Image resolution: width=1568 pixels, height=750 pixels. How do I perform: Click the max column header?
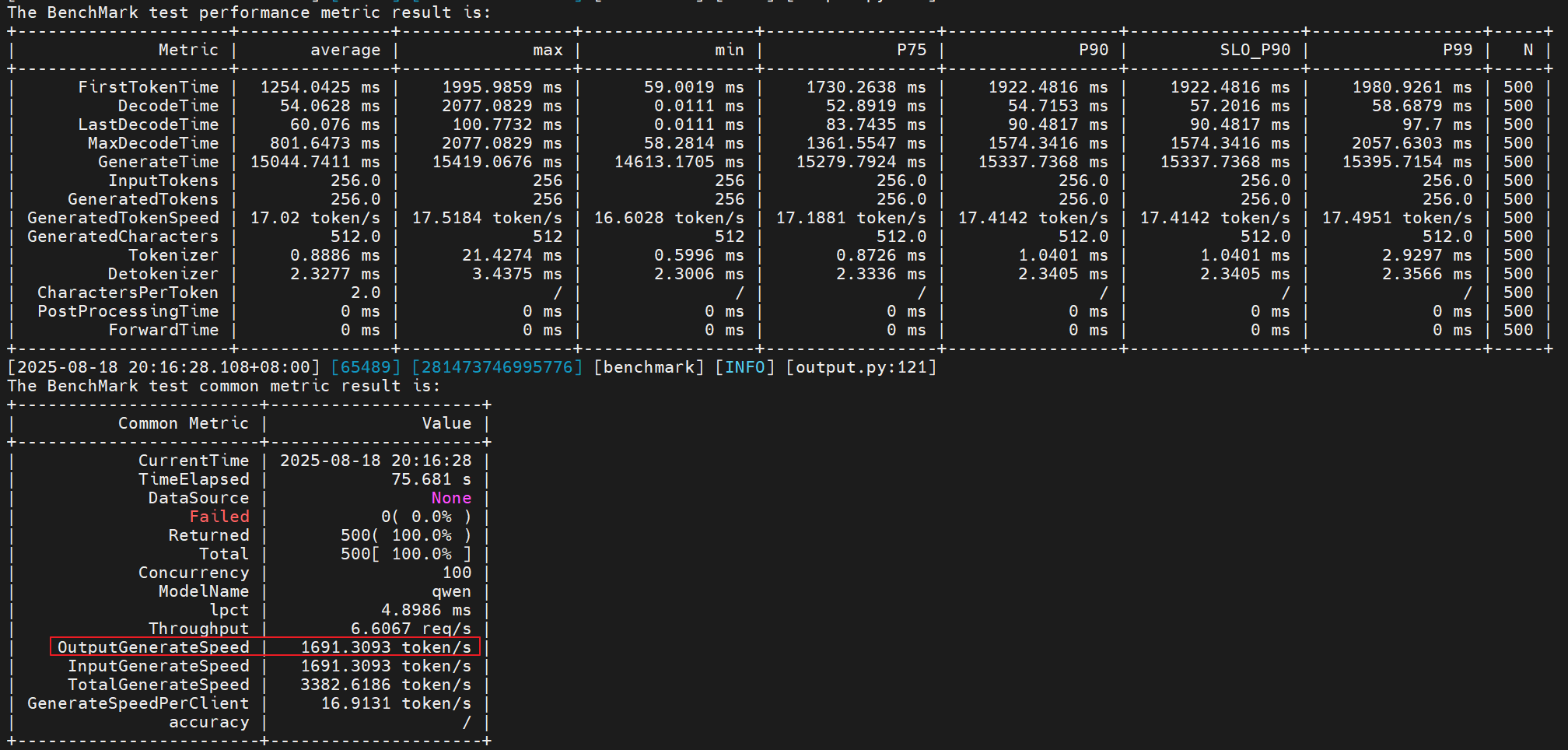548,50
